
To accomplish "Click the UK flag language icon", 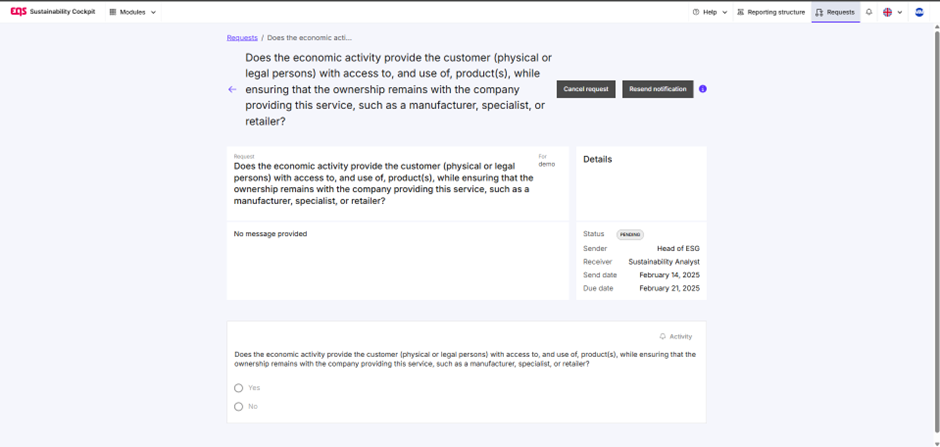I will pos(888,12).
